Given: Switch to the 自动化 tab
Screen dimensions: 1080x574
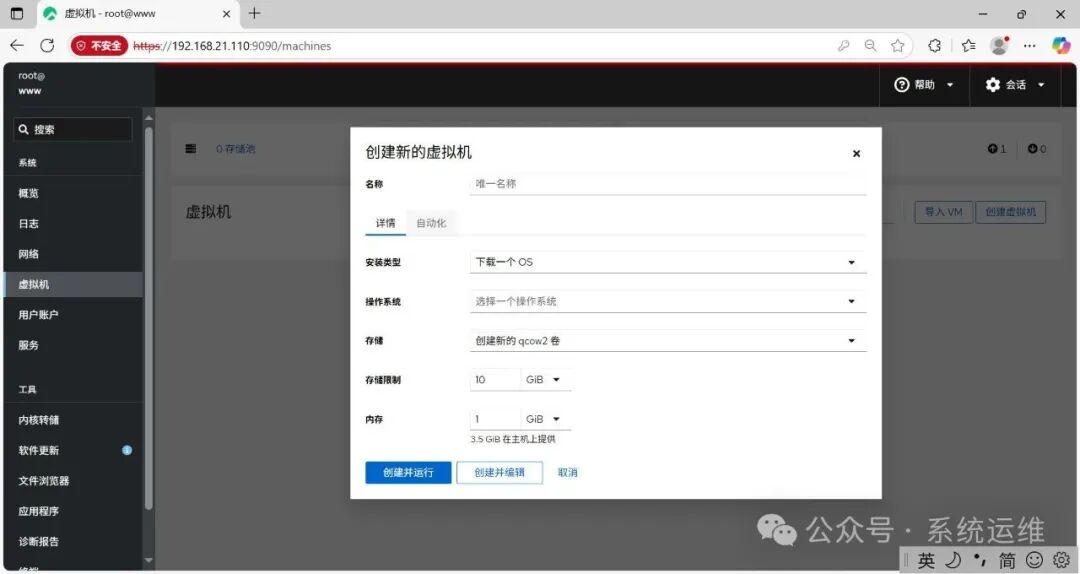Looking at the screenshot, I should tap(431, 223).
